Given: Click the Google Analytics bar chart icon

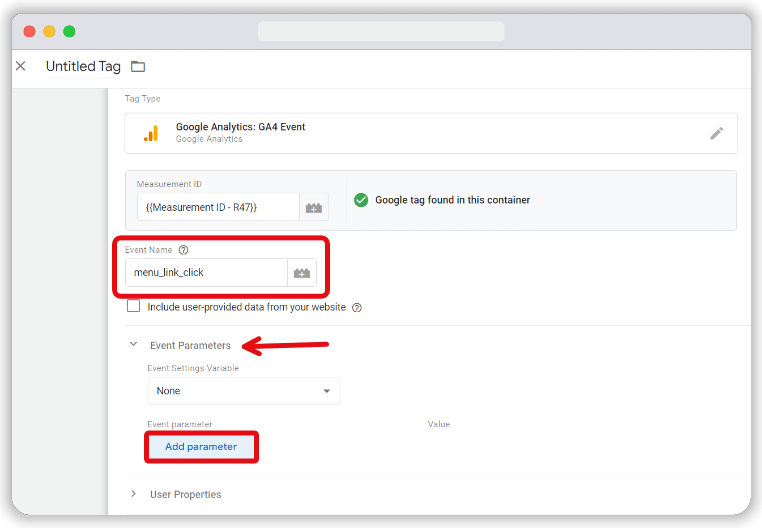Looking at the screenshot, I should click(x=151, y=133).
